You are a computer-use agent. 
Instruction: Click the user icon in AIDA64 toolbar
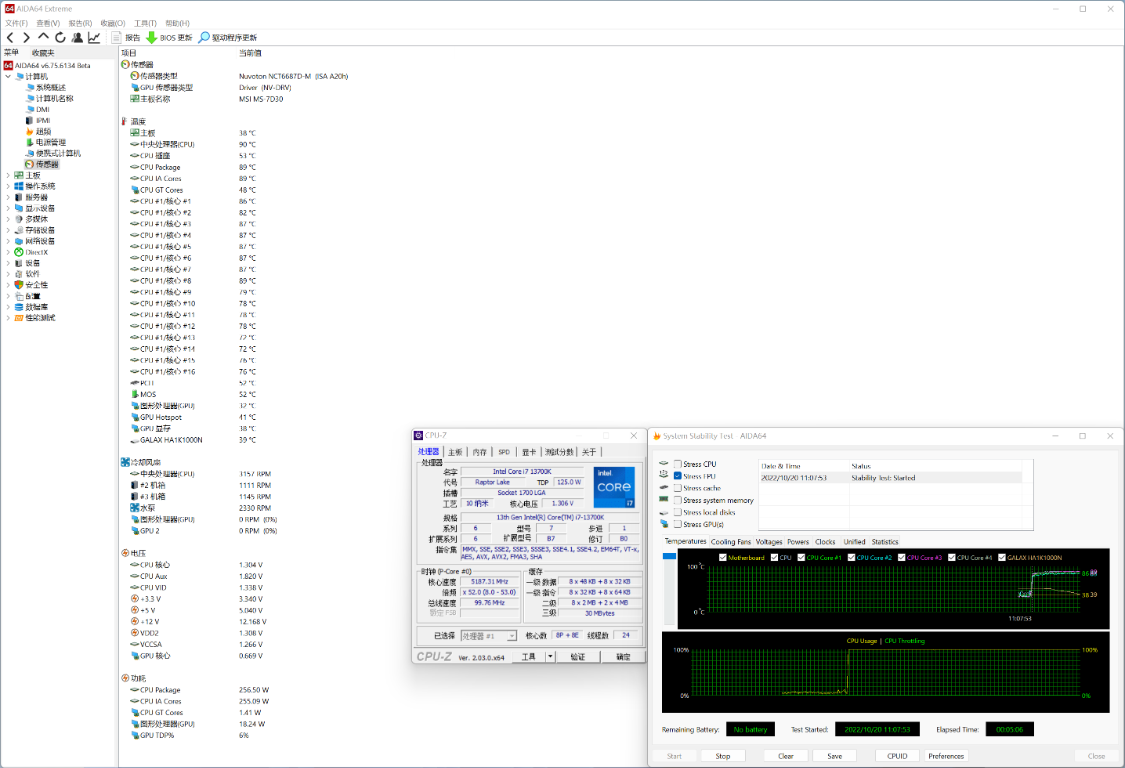(77, 37)
